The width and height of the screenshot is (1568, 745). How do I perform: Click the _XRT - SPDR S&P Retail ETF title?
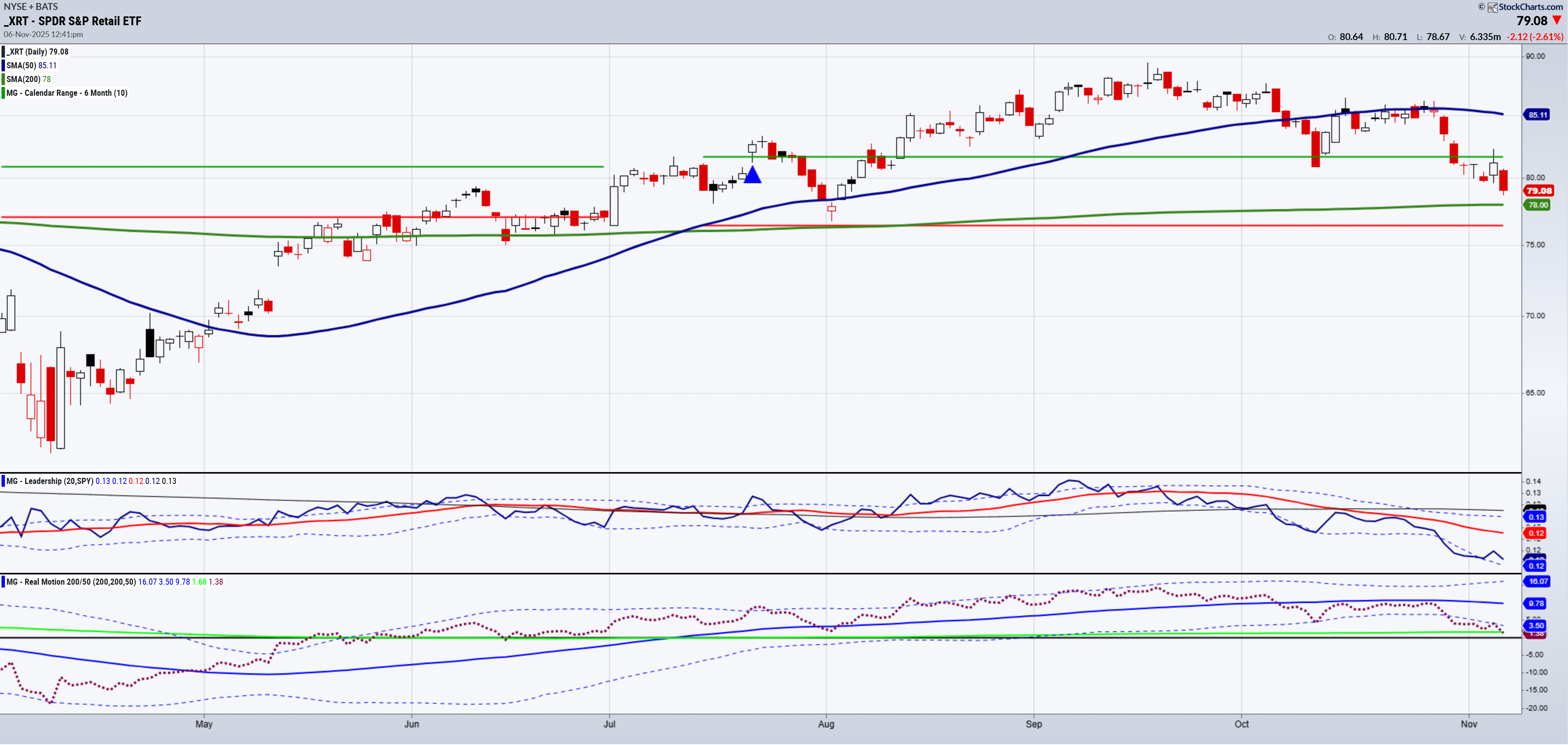[73, 21]
